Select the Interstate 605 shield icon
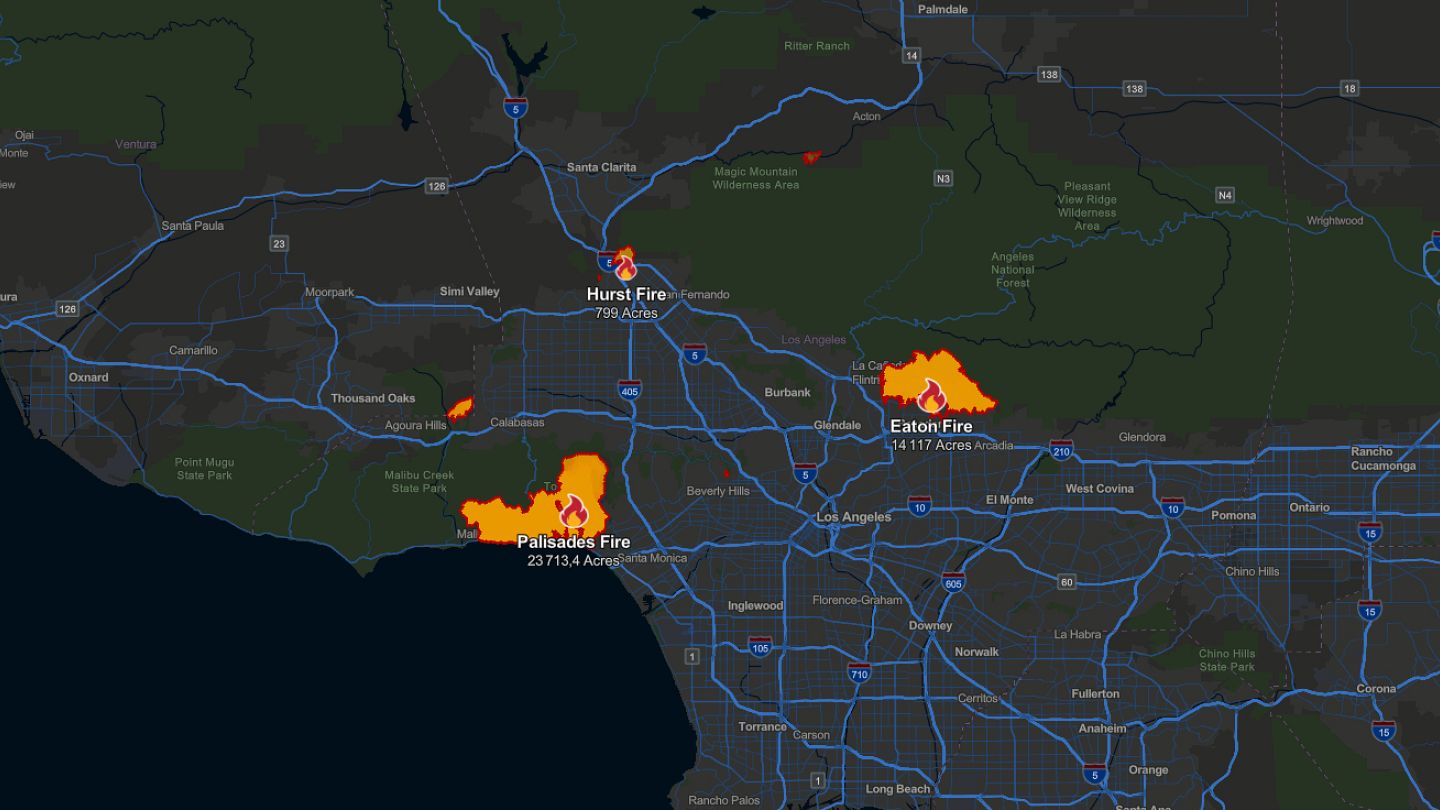1440x810 pixels. click(x=953, y=583)
